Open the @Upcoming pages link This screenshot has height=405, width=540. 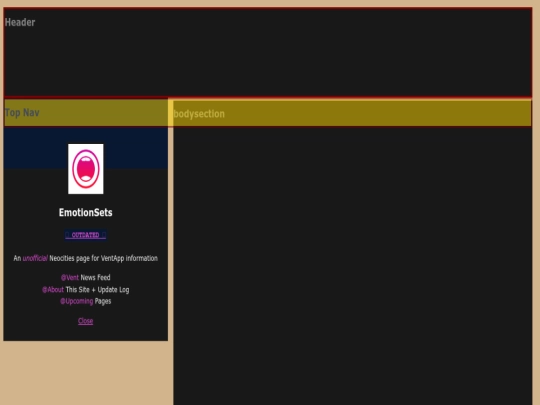pyautogui.click(x=76, y=301)
